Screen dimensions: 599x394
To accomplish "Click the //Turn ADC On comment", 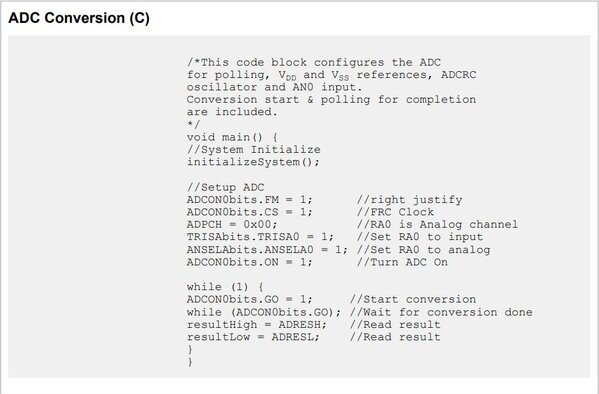I will point(402,262).
